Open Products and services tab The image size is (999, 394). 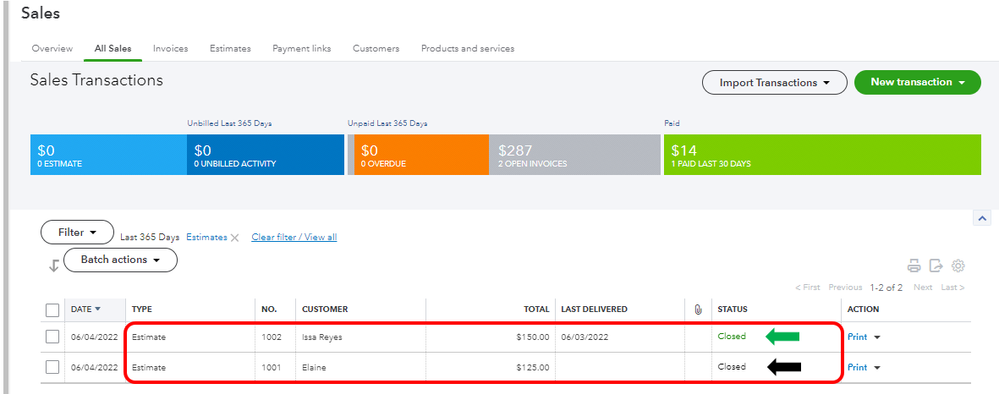468,48
